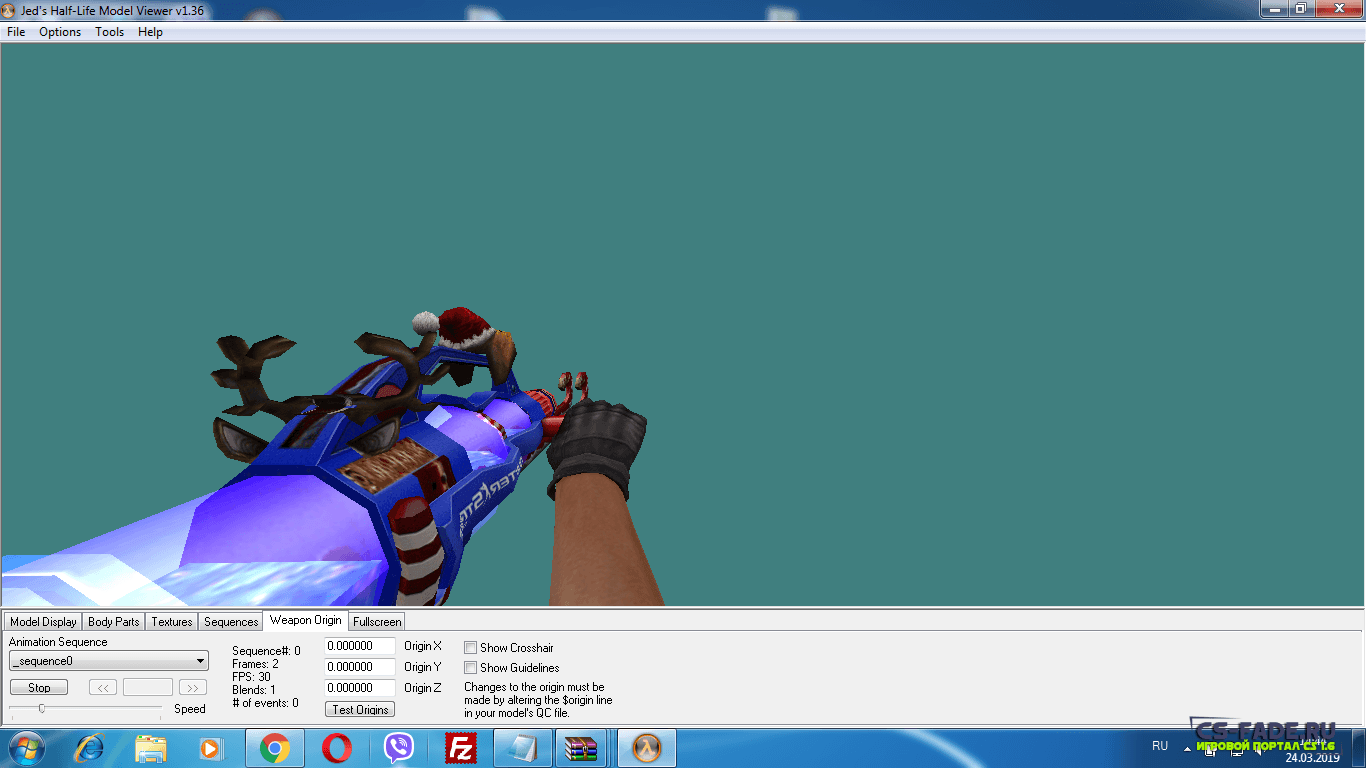Open the Help menu
Viewport: 1366px width, 768px height.
[x=150, y=32]
